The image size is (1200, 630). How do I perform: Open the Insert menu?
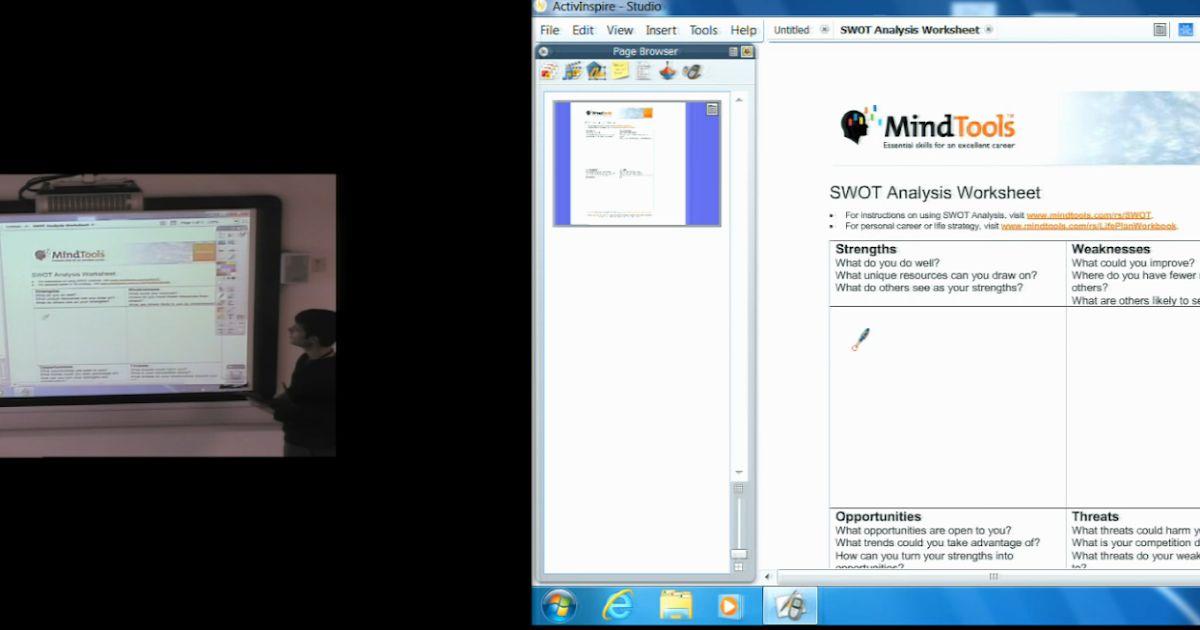[661, 30]
